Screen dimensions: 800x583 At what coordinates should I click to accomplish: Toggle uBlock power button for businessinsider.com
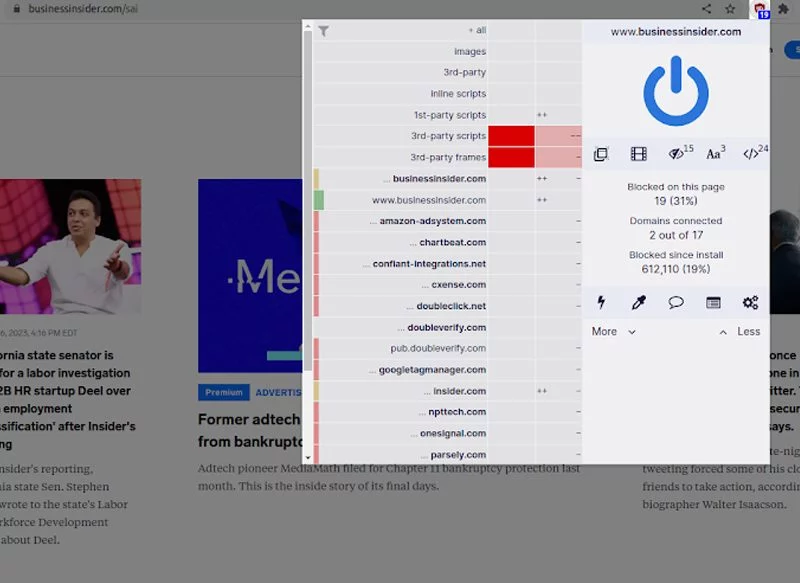click(x=676, y=90)
